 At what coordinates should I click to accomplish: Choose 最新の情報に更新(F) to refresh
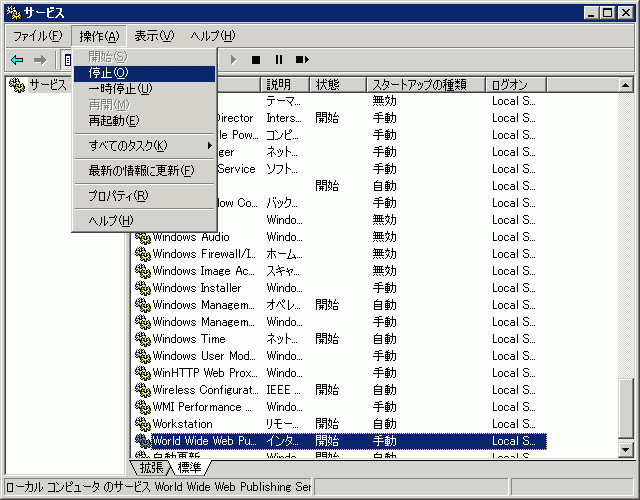144,171
